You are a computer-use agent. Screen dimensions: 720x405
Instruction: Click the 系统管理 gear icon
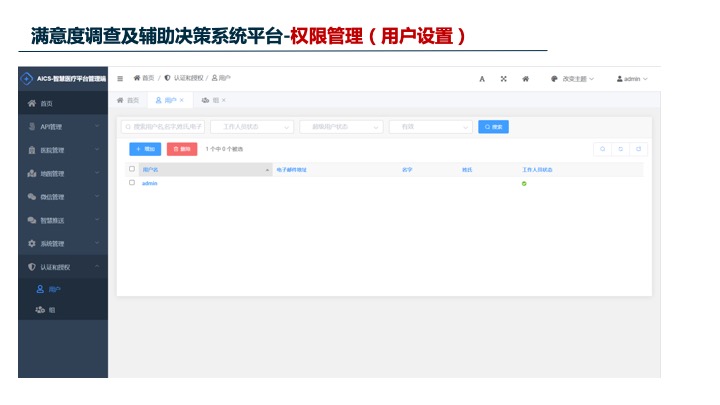click(31, 243)
